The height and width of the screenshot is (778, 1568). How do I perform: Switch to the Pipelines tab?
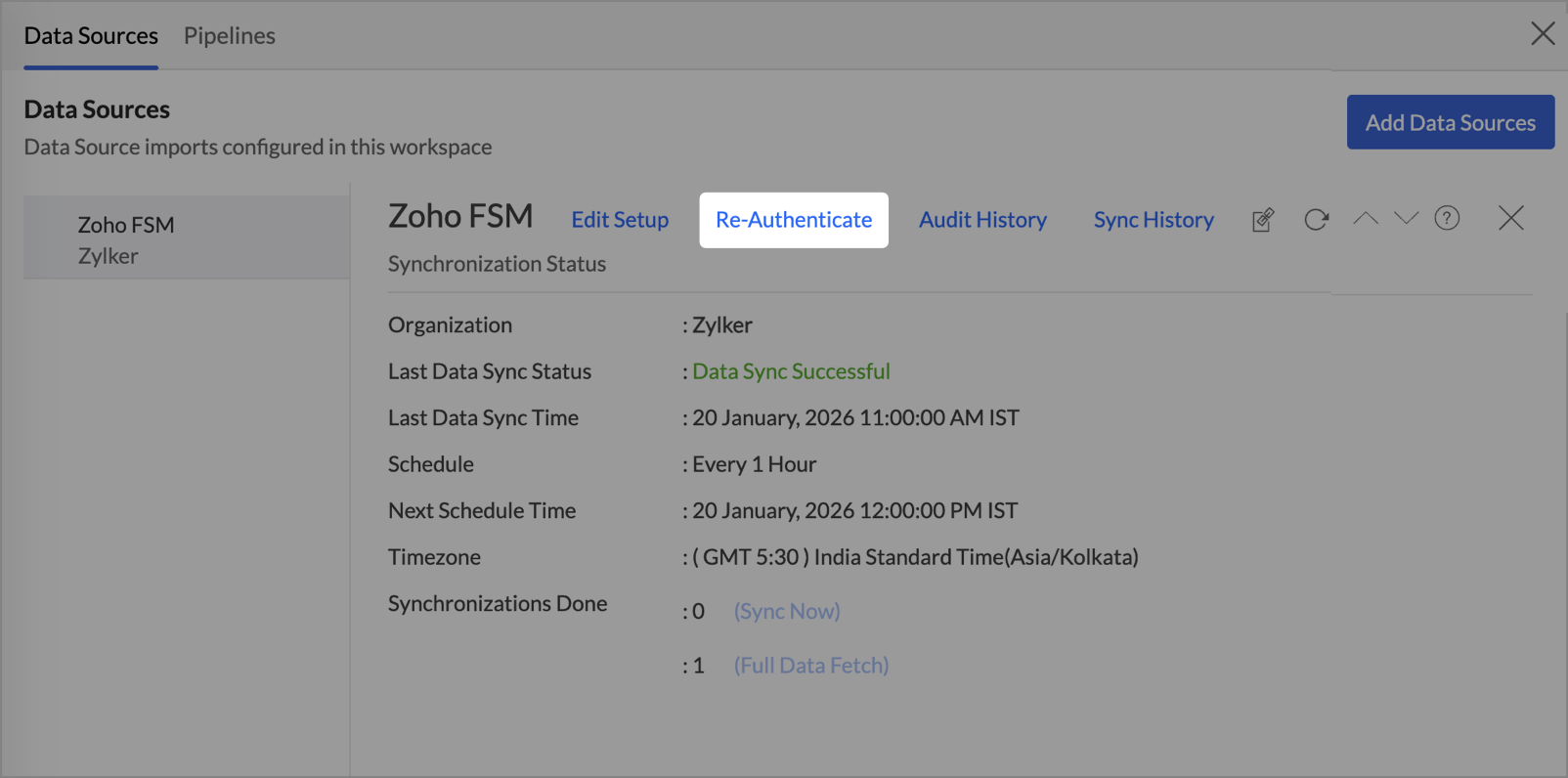tap(230, 36)
